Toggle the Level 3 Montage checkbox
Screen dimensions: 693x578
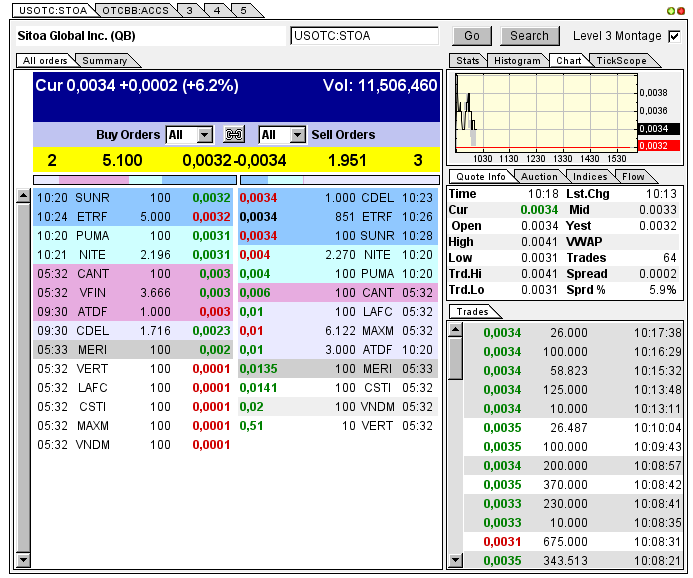tap(674, 36)
